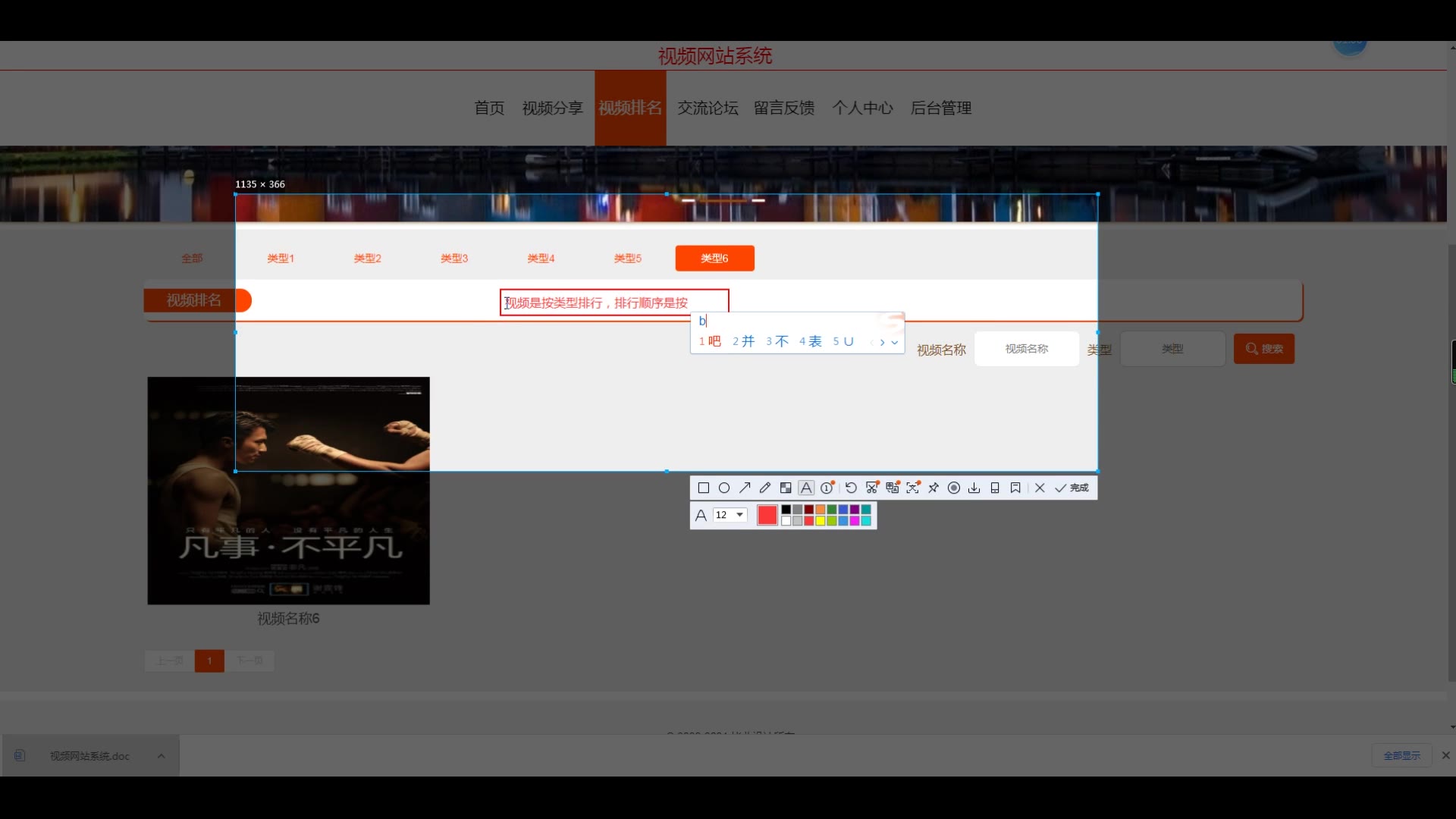This screenshot has height=819, width=1456.
Task: Cancel the screenshot with X icon
Action: pos(1040,488)
